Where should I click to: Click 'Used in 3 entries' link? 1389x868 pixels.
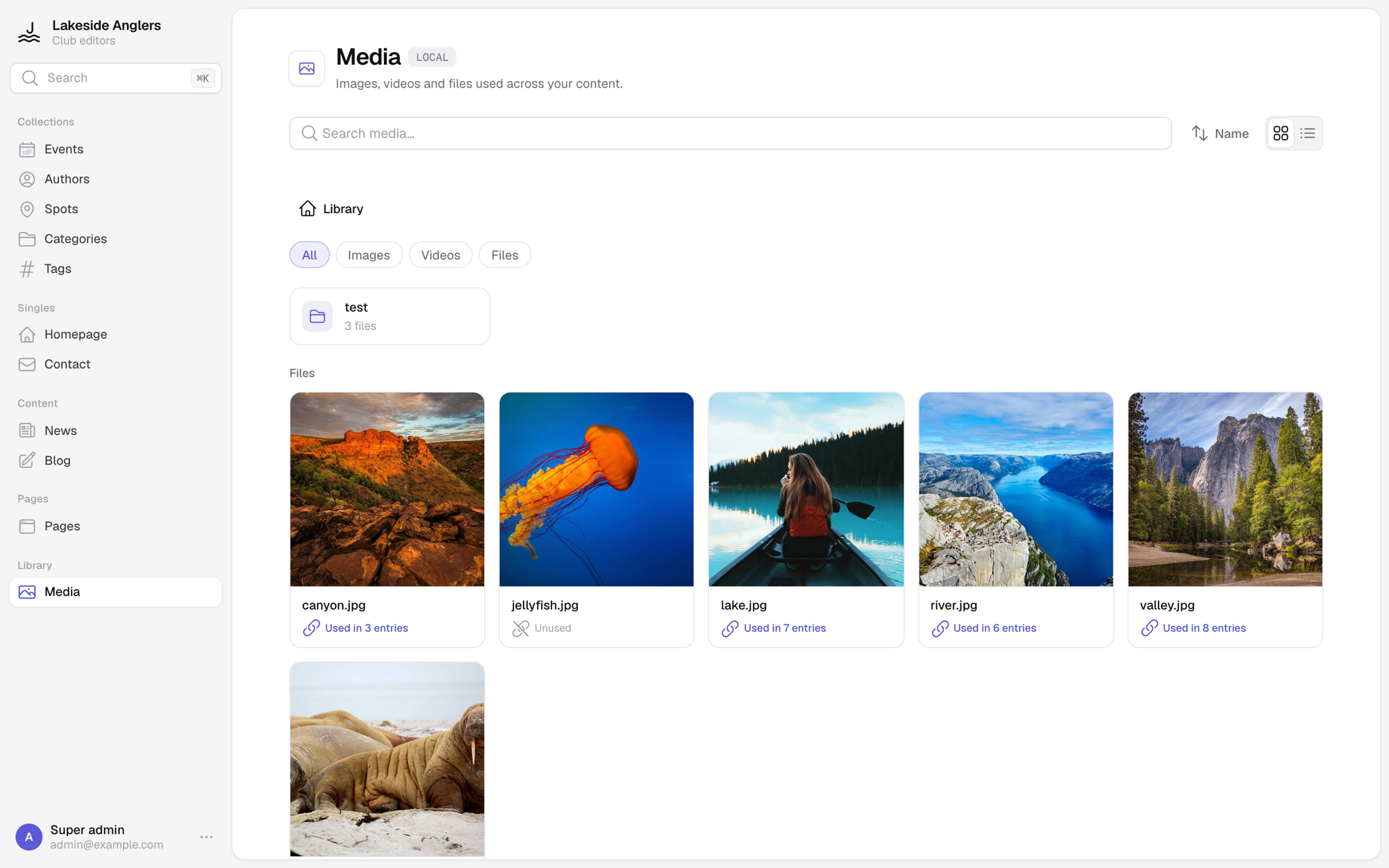[x=356, y=628]
